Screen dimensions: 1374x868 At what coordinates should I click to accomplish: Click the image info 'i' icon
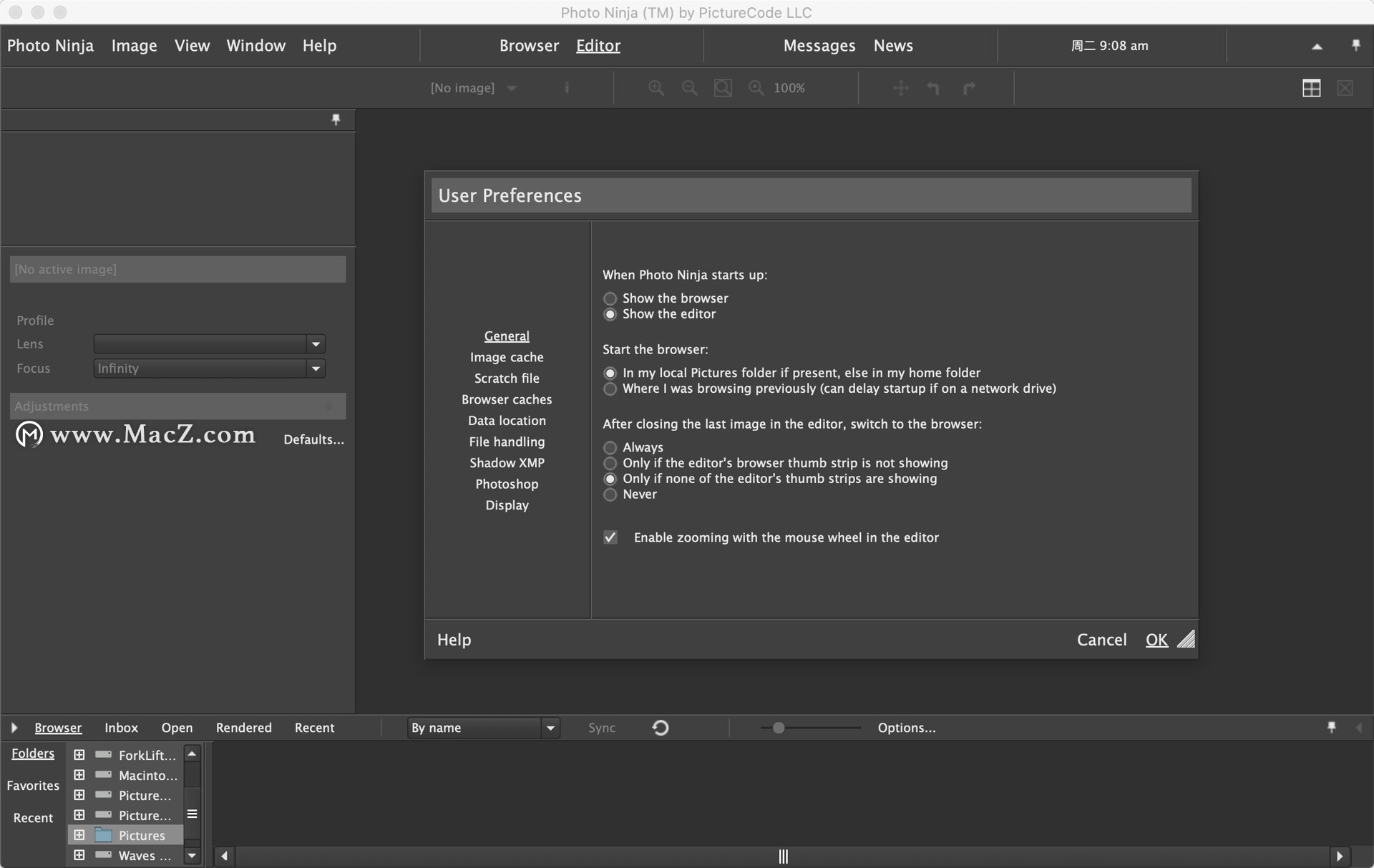tap(567, 88)
